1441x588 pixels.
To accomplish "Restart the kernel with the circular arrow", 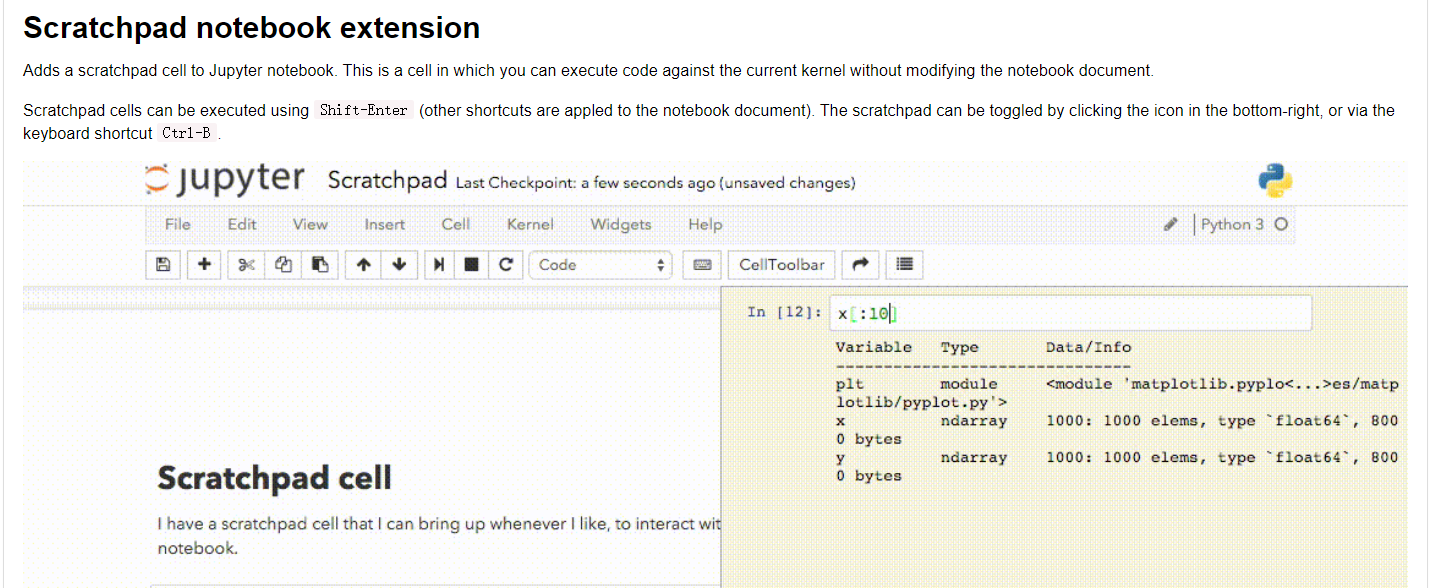I will (x=506, y=265).
